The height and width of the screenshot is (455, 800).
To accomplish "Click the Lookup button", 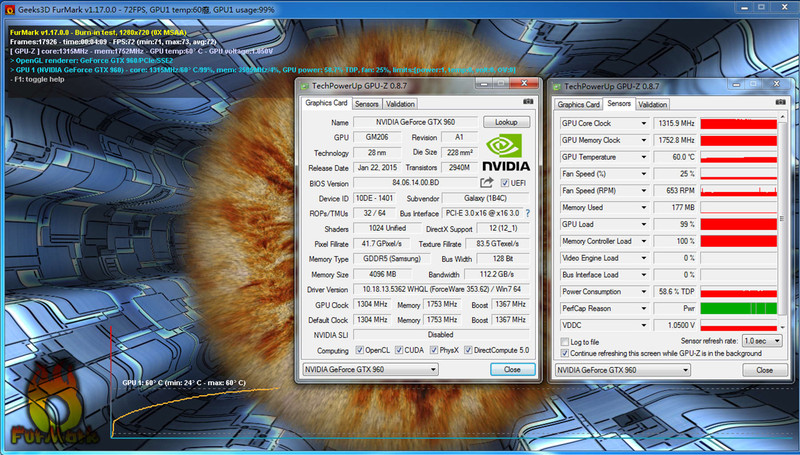I will [x=506, y=122].
